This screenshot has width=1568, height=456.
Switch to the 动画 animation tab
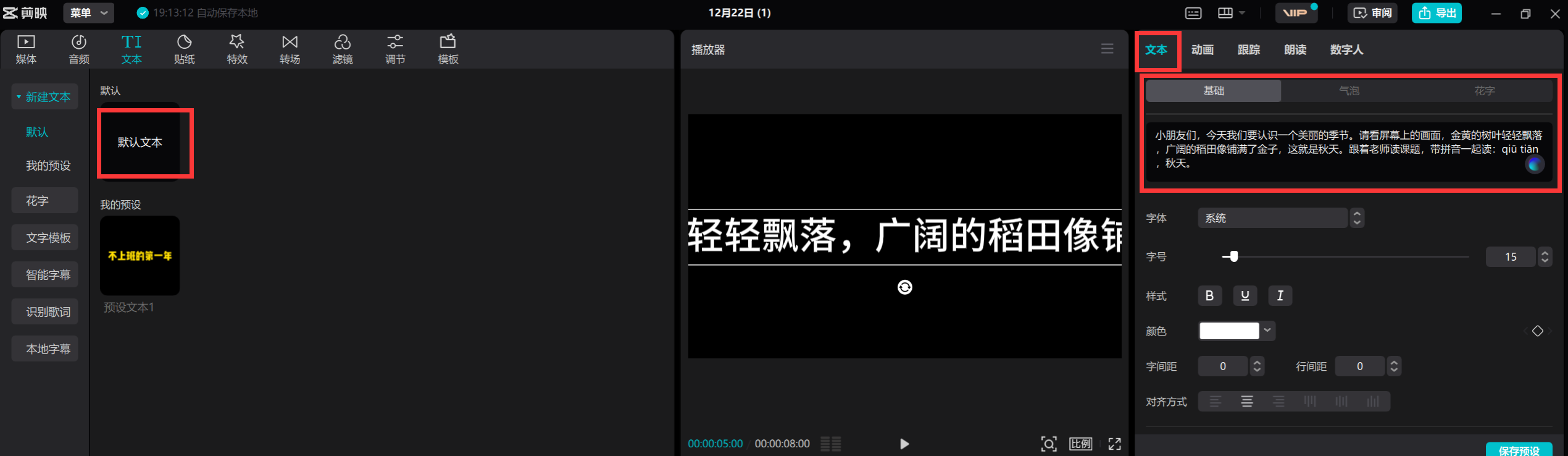[x=1203, y=49]
